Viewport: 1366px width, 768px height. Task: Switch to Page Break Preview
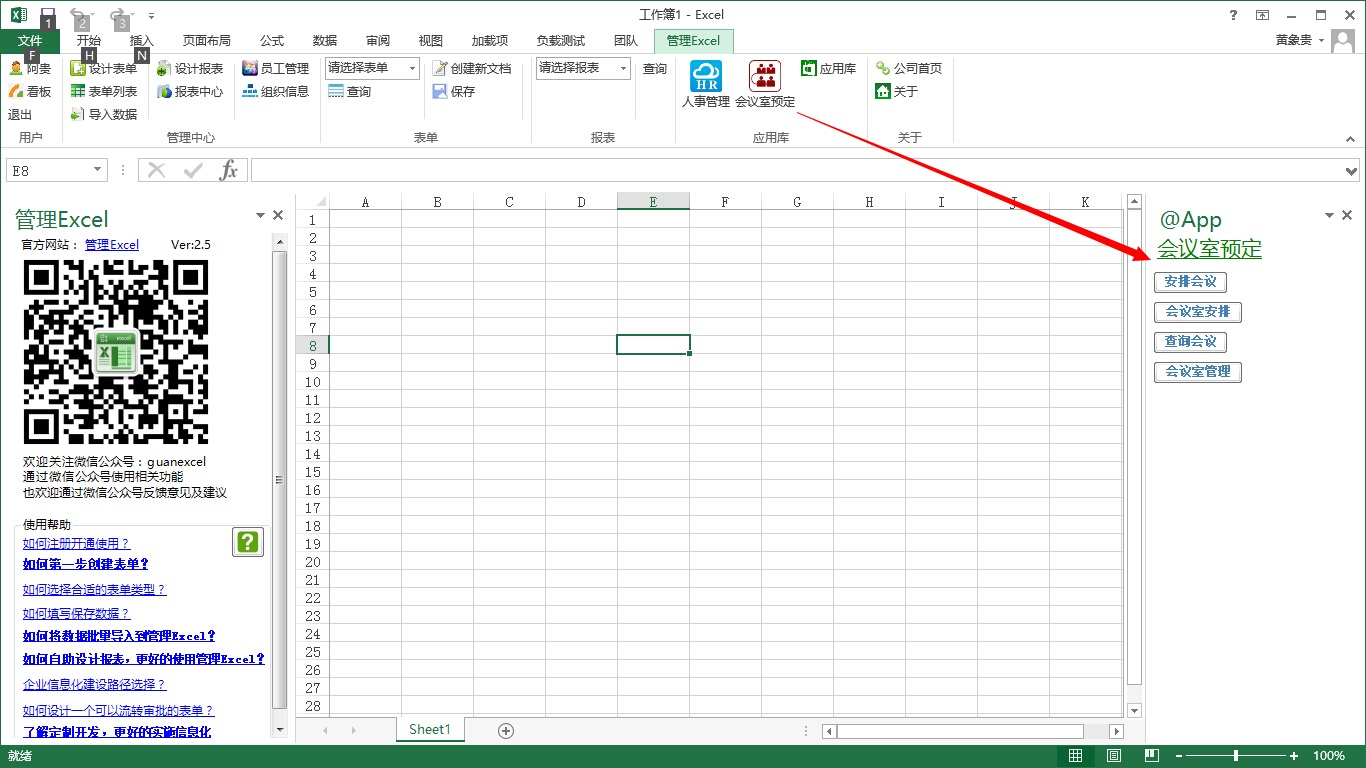click(1152, 755)
